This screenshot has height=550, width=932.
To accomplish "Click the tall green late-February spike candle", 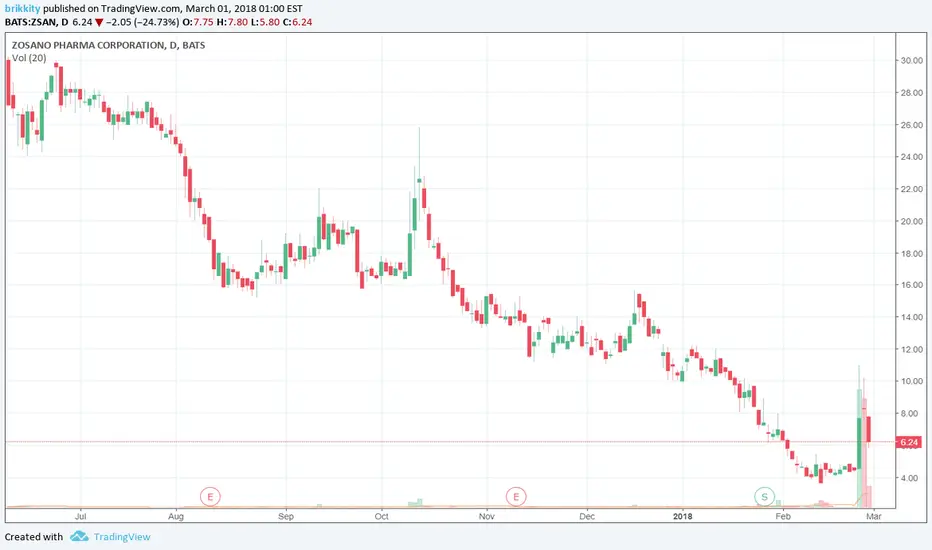I will [859, 443].
